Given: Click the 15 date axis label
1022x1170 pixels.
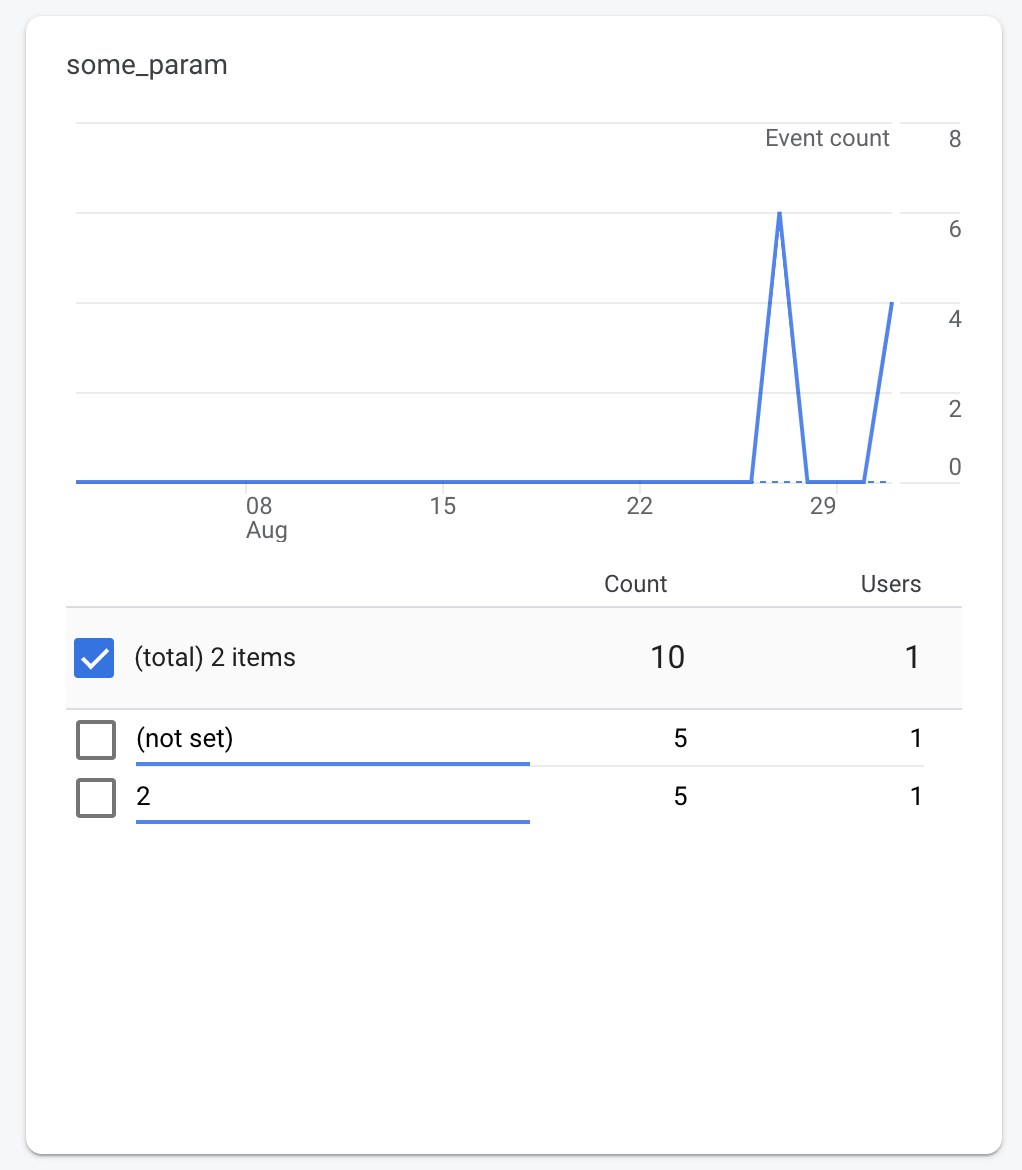Looking at the screenshot, I should (443, 506).
